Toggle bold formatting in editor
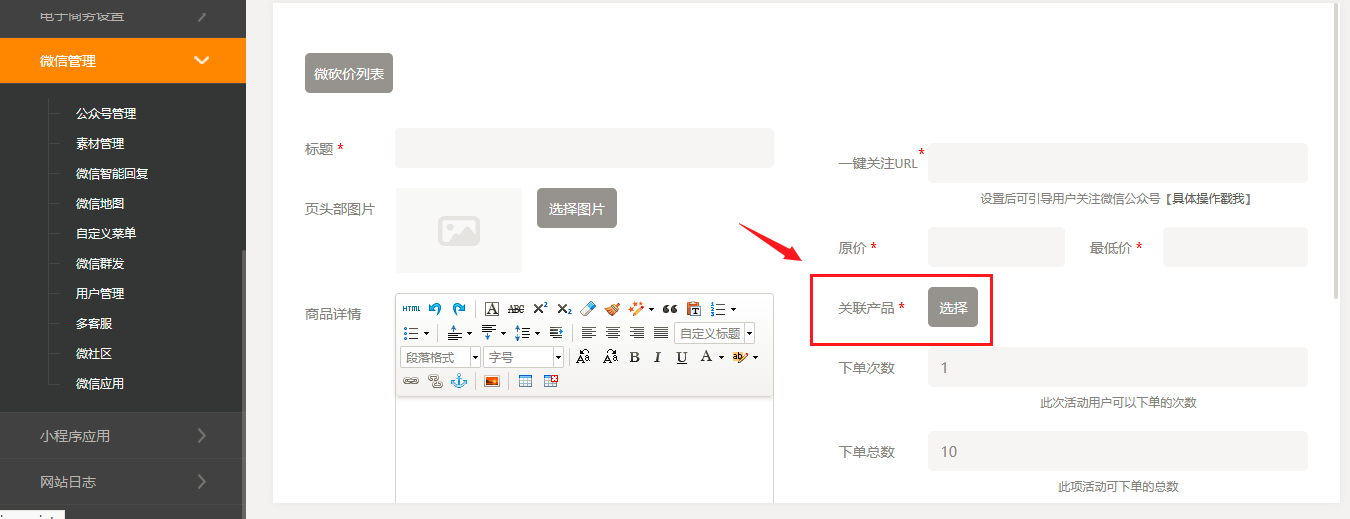 point(634,357)
